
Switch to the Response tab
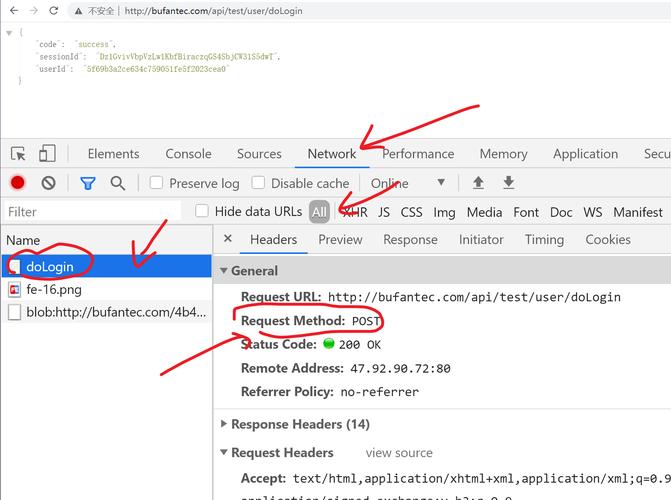[x=410, y=239]
